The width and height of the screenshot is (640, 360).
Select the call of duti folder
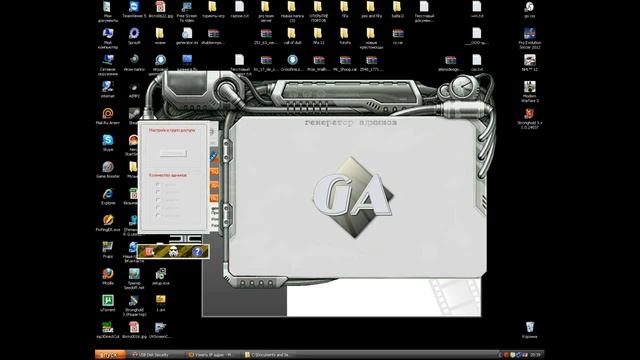[292, 36]
